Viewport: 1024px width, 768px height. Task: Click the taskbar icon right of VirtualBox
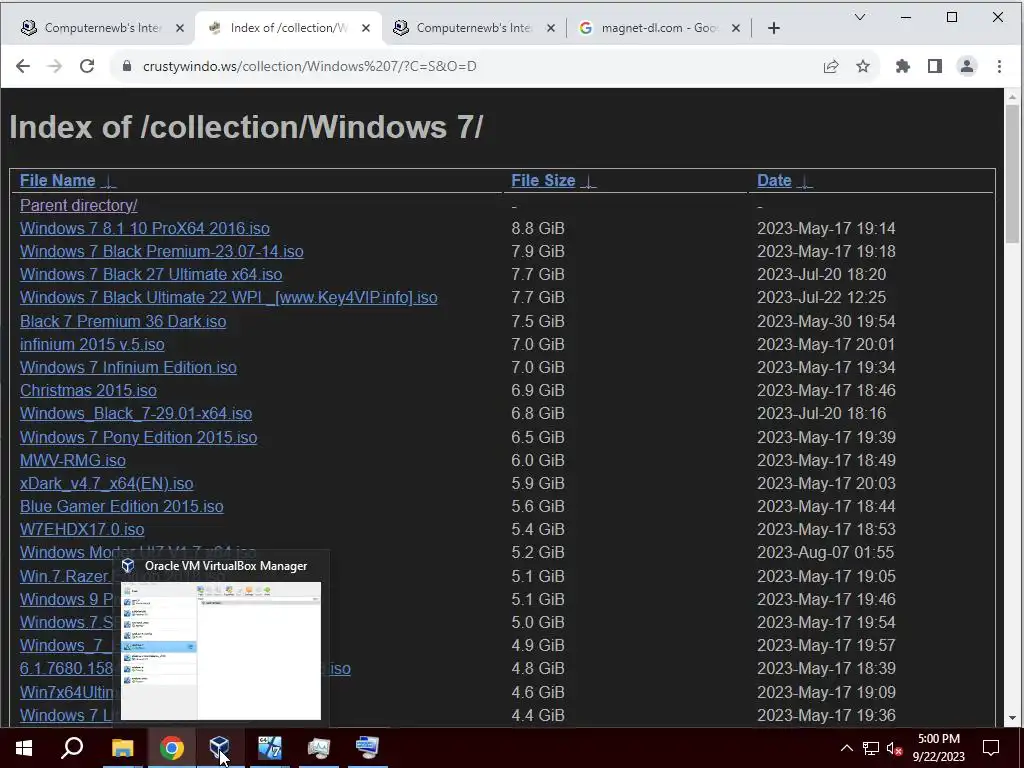[x=270, y=746]
